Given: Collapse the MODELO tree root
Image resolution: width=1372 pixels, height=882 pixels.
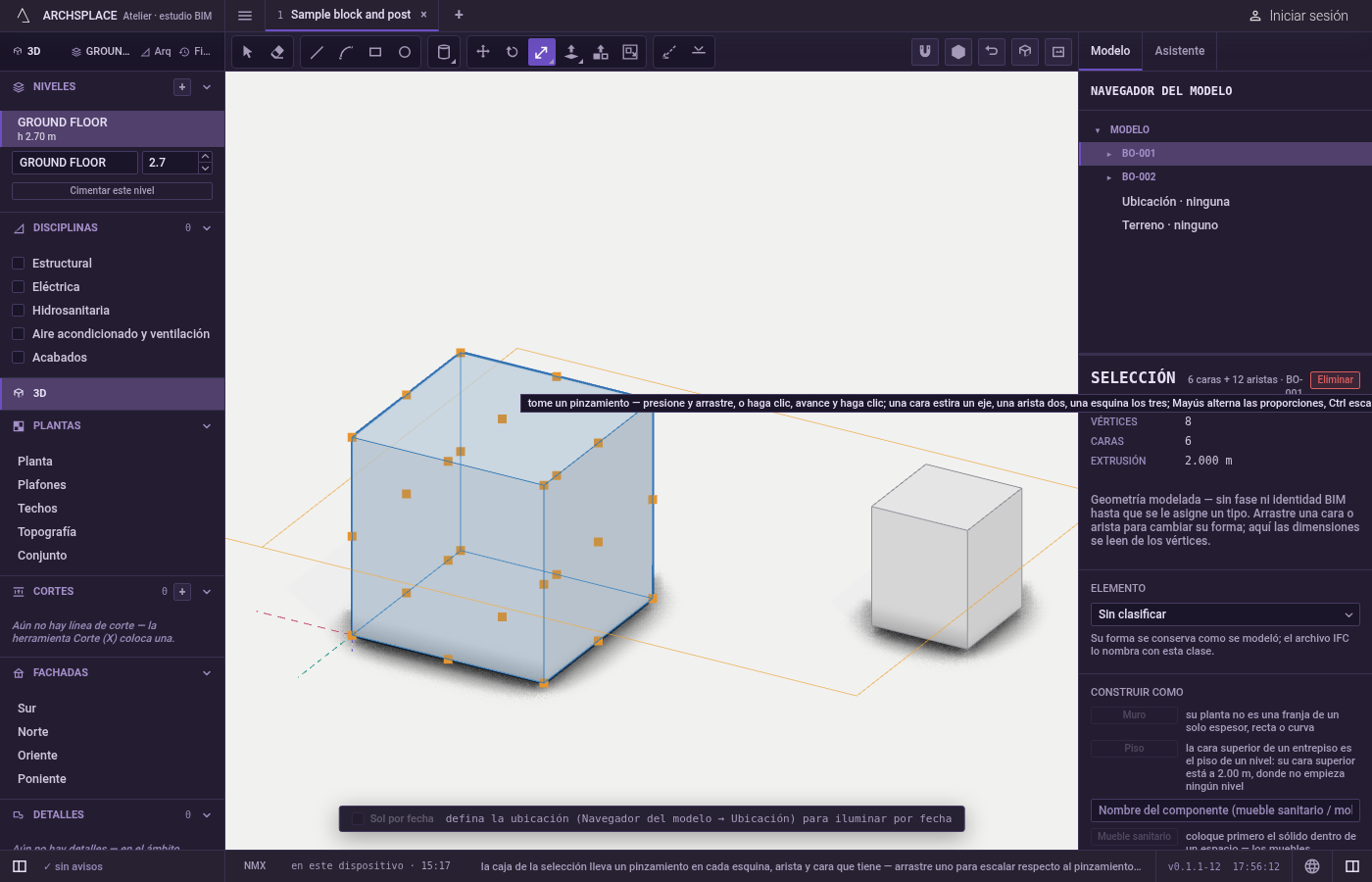Looking at the screenshot, I should (x=1098, y=130).
